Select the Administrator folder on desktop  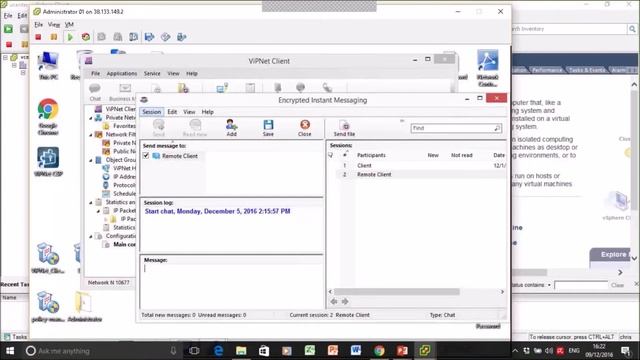click(84, 306)
